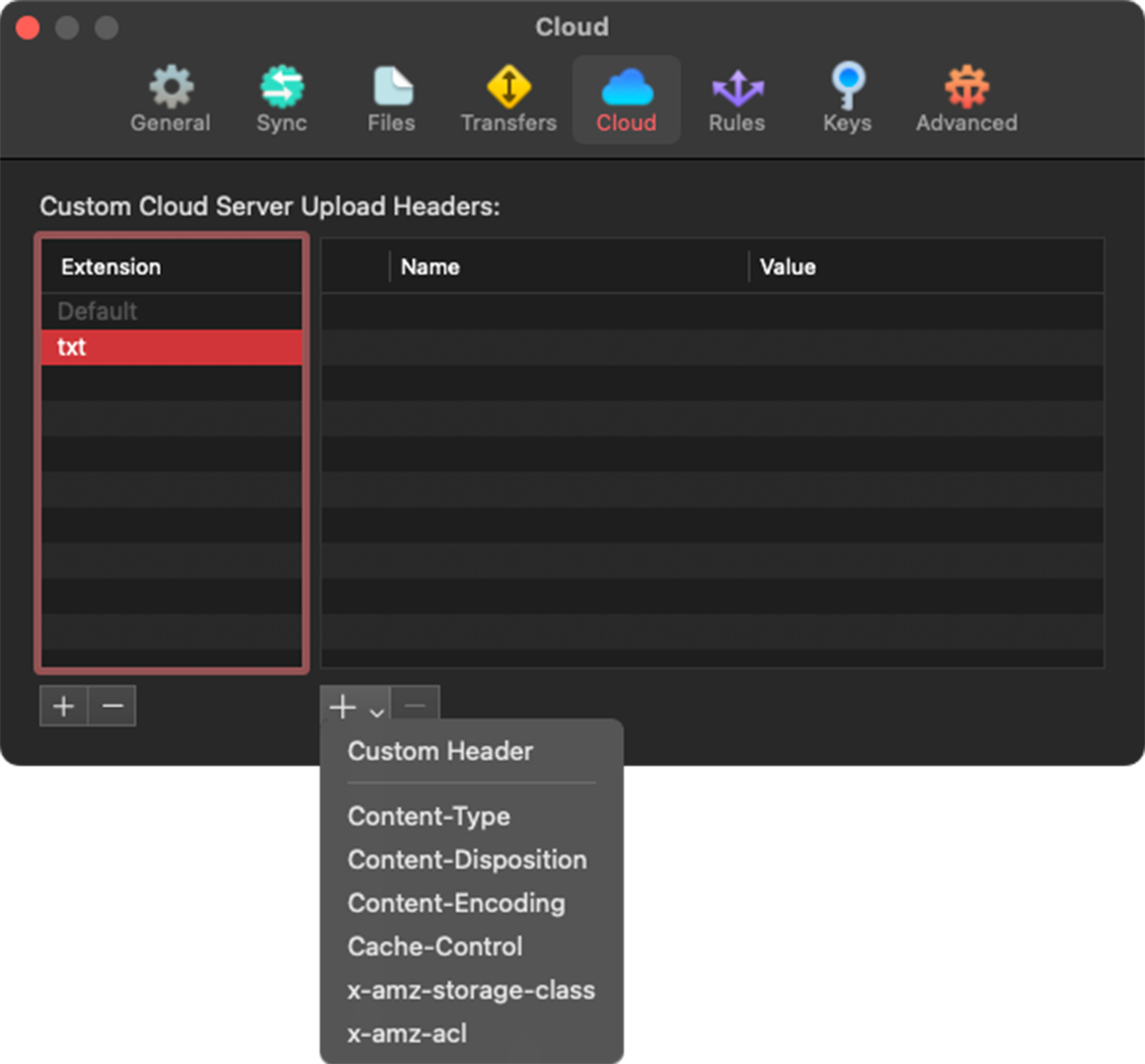This screenshot has width=1145, height=1064.
Task: Select the Cloud preferences tab
Action: (627, 100)
